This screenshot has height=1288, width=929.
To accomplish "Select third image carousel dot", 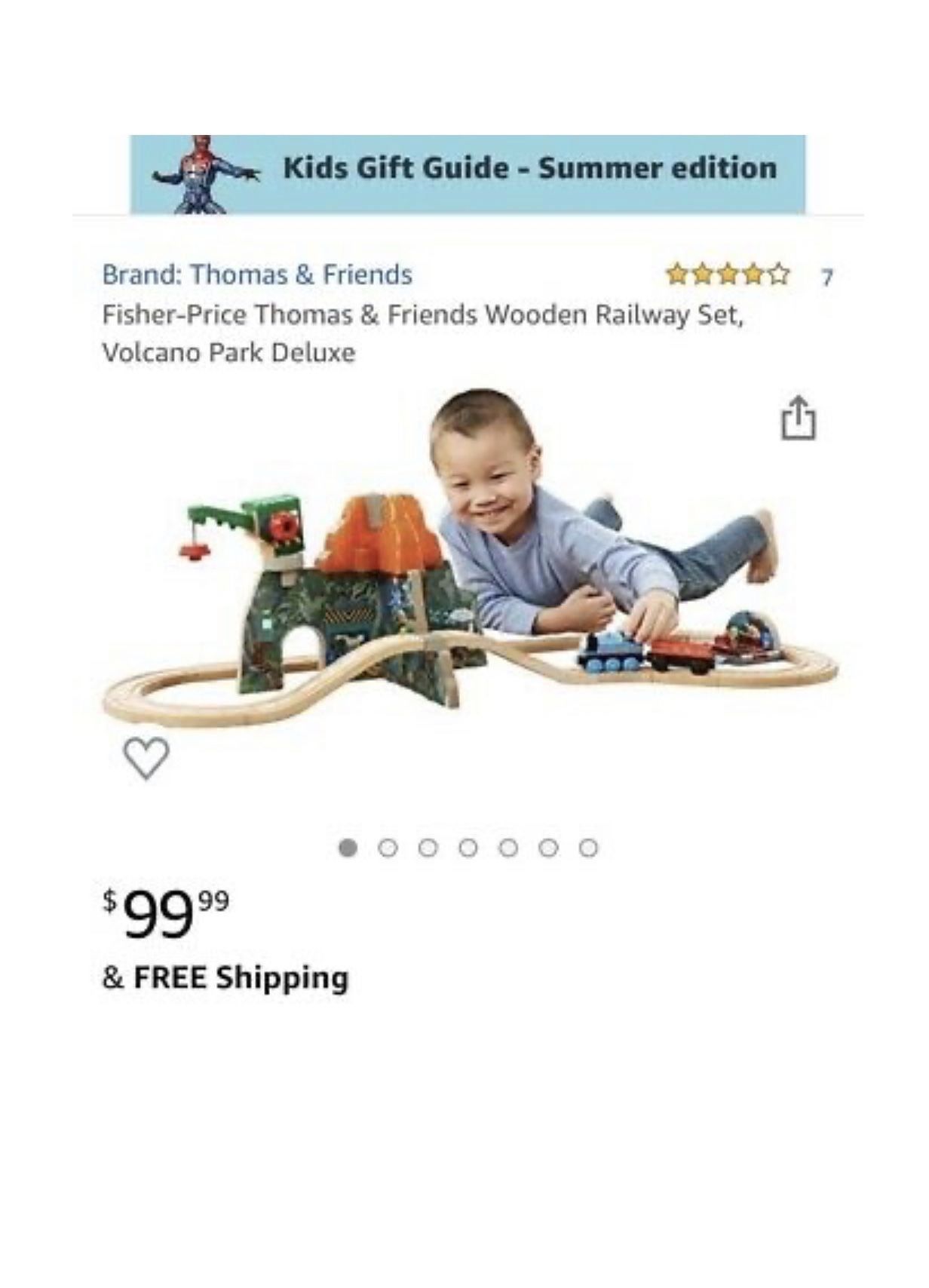I will (x=428, y=848).
